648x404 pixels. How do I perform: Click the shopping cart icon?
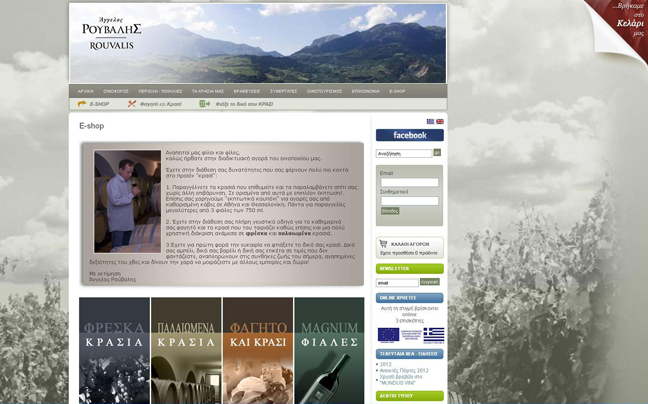click(383, 243)
